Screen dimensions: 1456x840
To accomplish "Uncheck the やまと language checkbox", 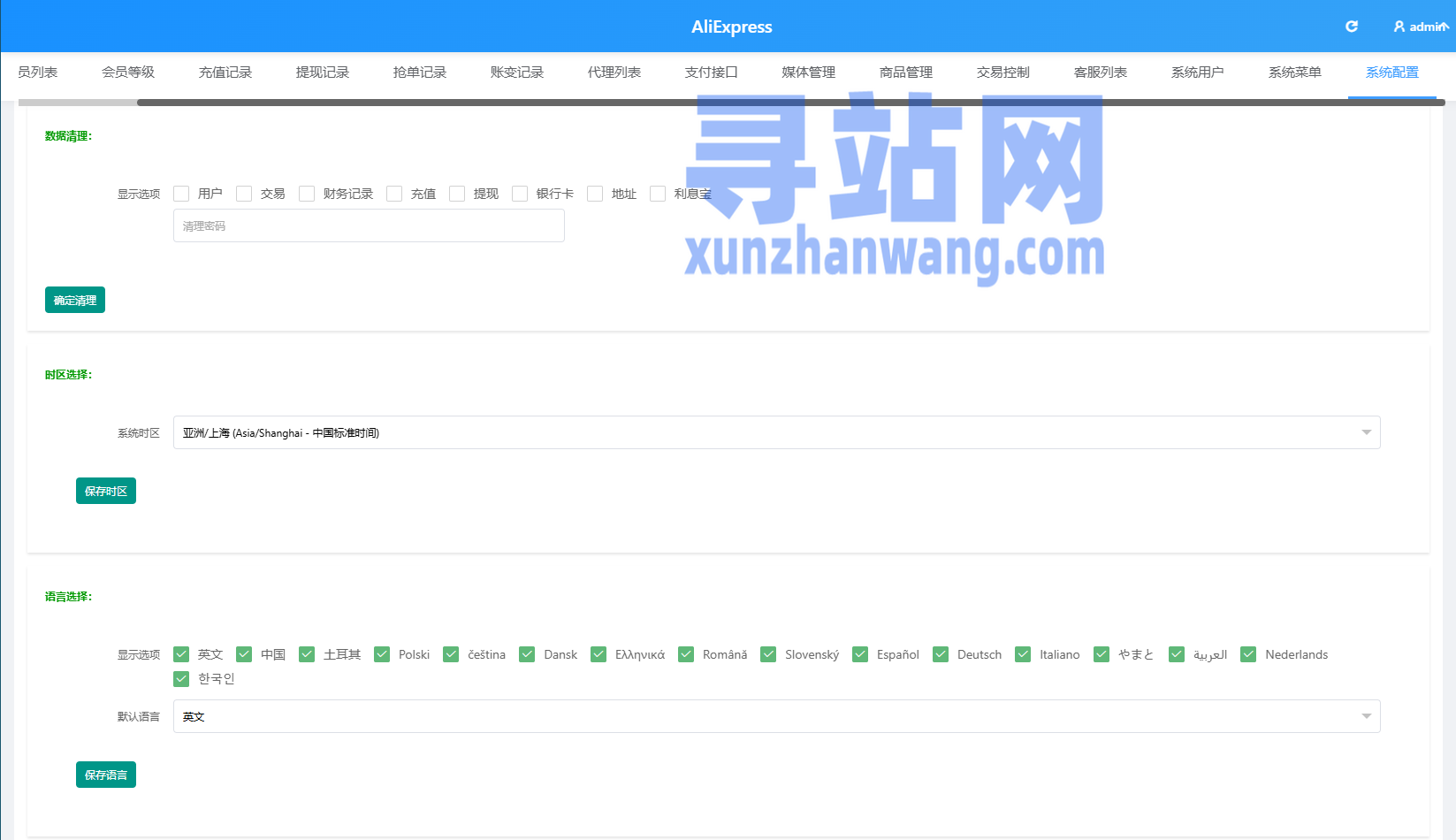I will pos(1102,654).
